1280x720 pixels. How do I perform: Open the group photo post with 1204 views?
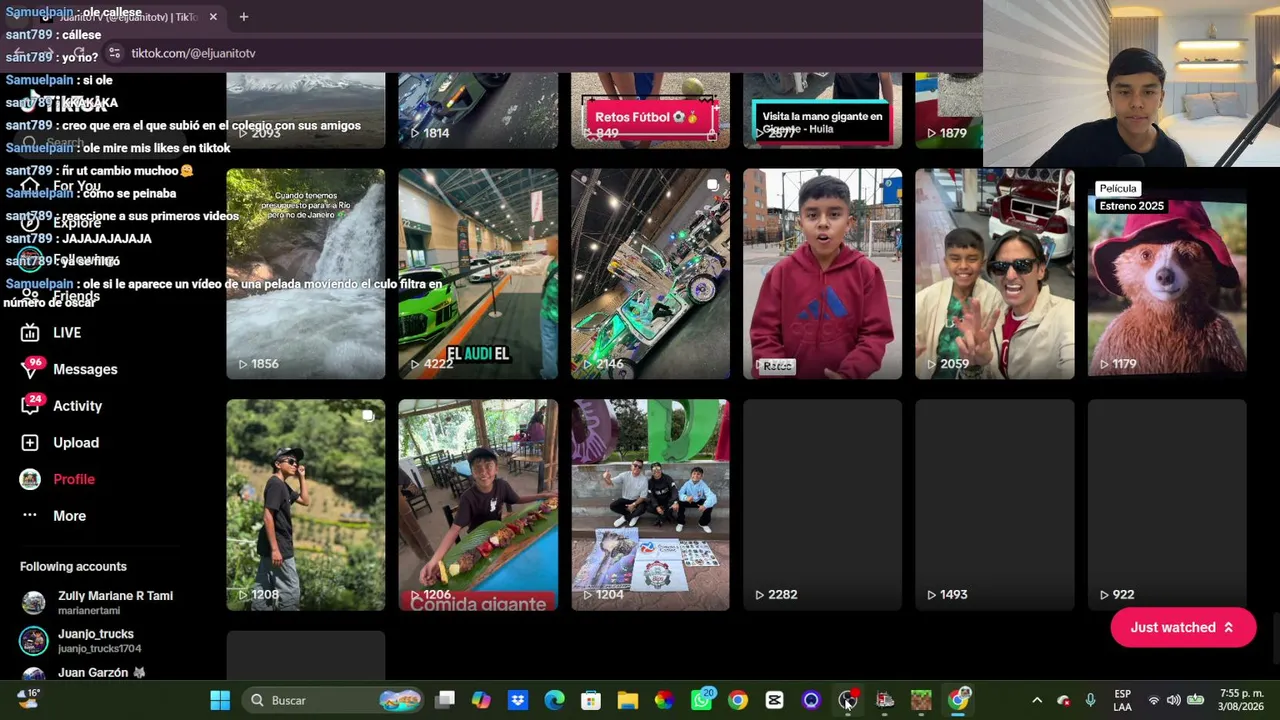click(x=650, y=505)
